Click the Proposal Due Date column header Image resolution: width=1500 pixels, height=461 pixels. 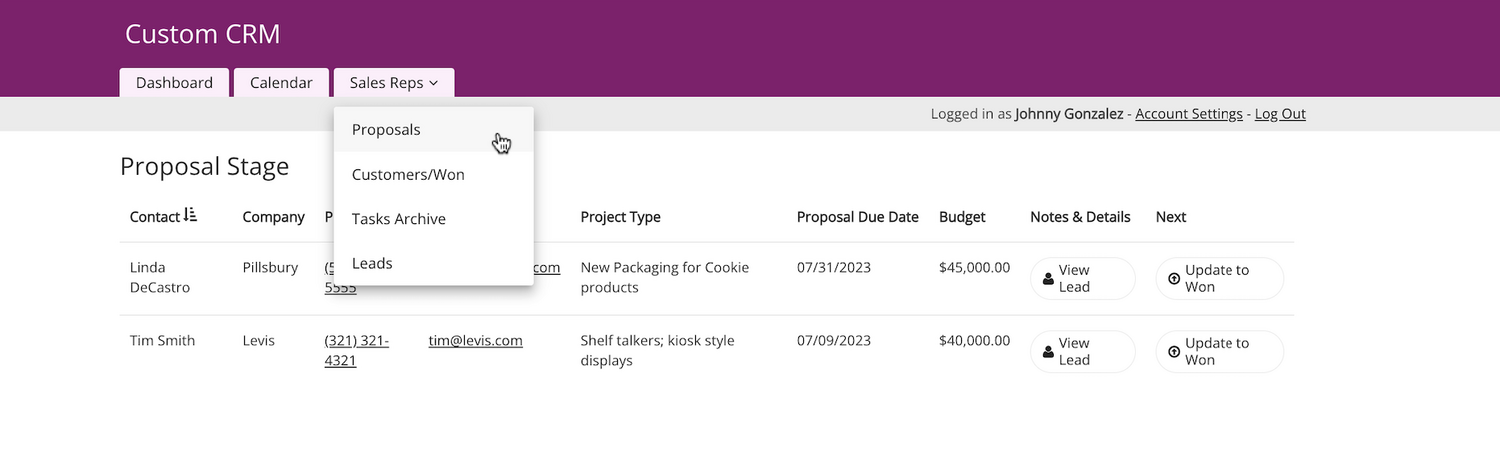pos(857,217)
